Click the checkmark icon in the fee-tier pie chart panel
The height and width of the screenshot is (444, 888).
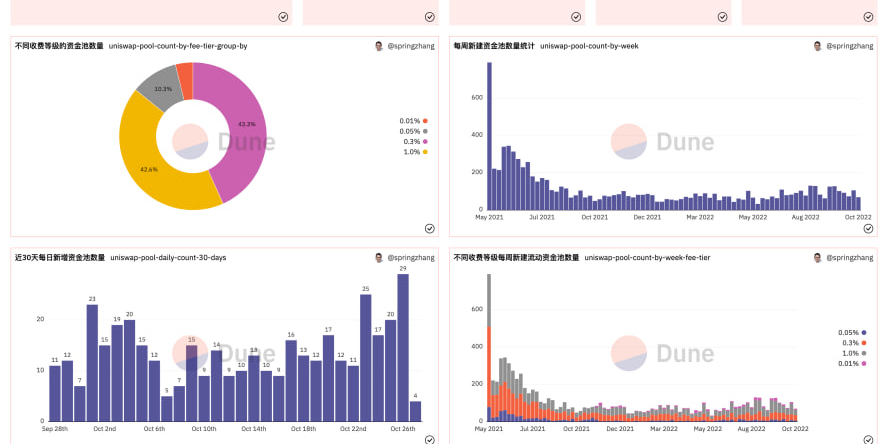pos(429,228)
